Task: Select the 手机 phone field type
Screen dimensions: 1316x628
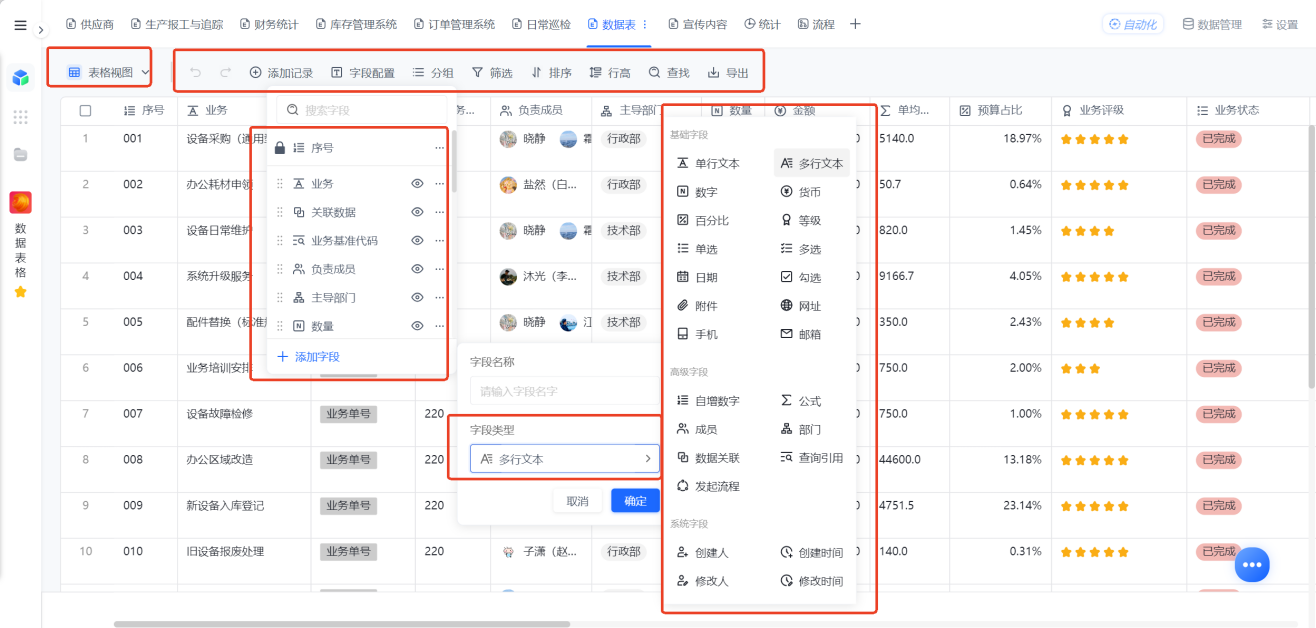Action: tap(698, 334)
